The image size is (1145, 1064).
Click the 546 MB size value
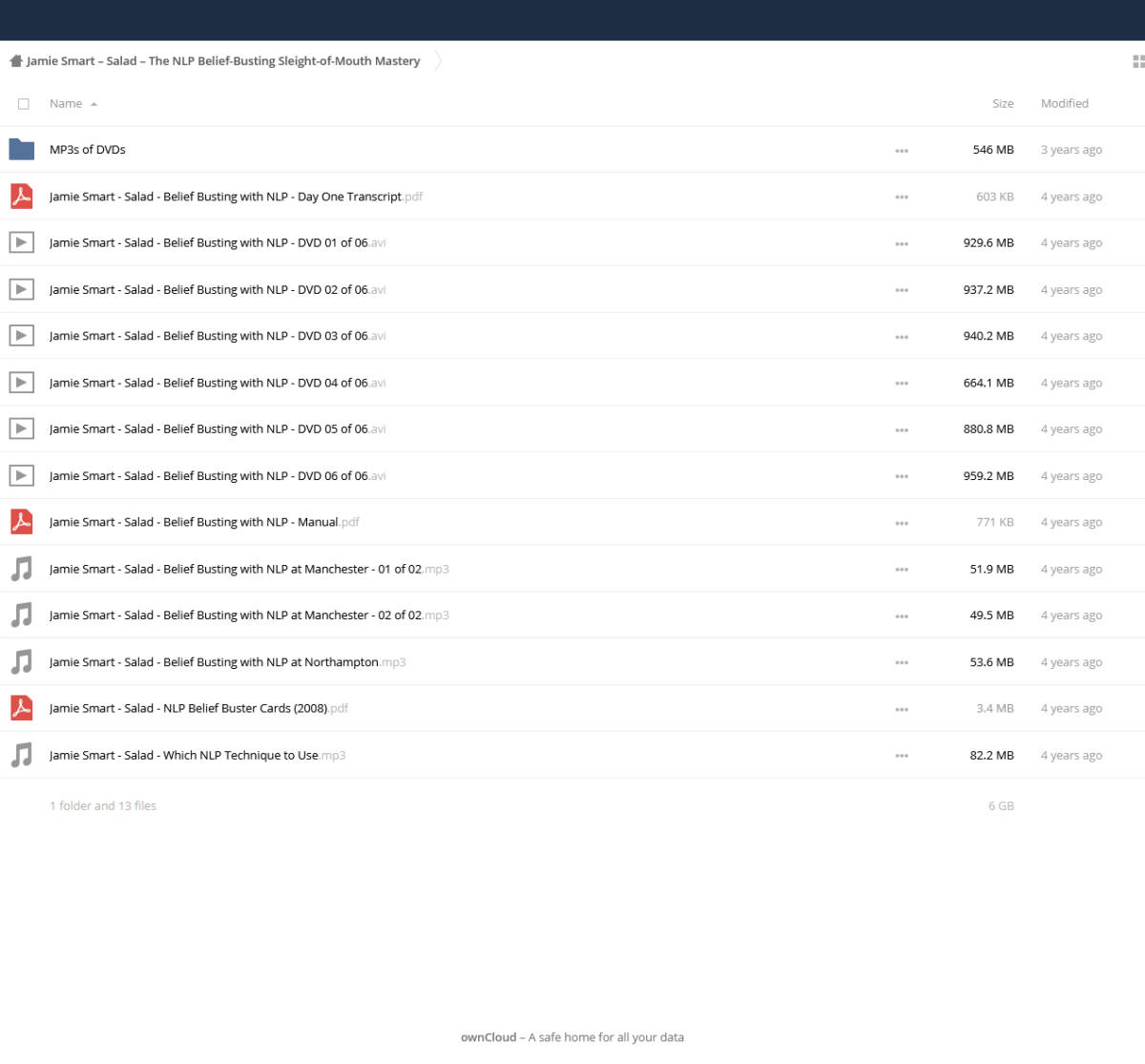coord(993,150)
